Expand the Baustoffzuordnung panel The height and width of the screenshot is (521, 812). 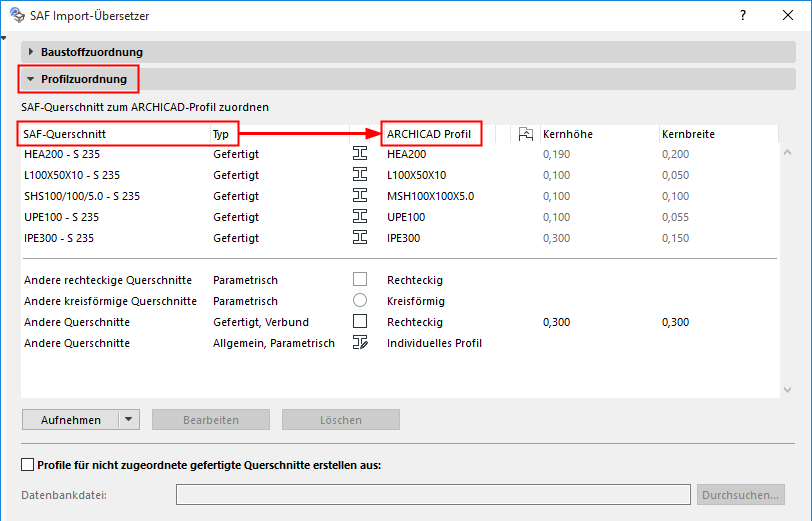pyautogui.click(x=31, y=52)
